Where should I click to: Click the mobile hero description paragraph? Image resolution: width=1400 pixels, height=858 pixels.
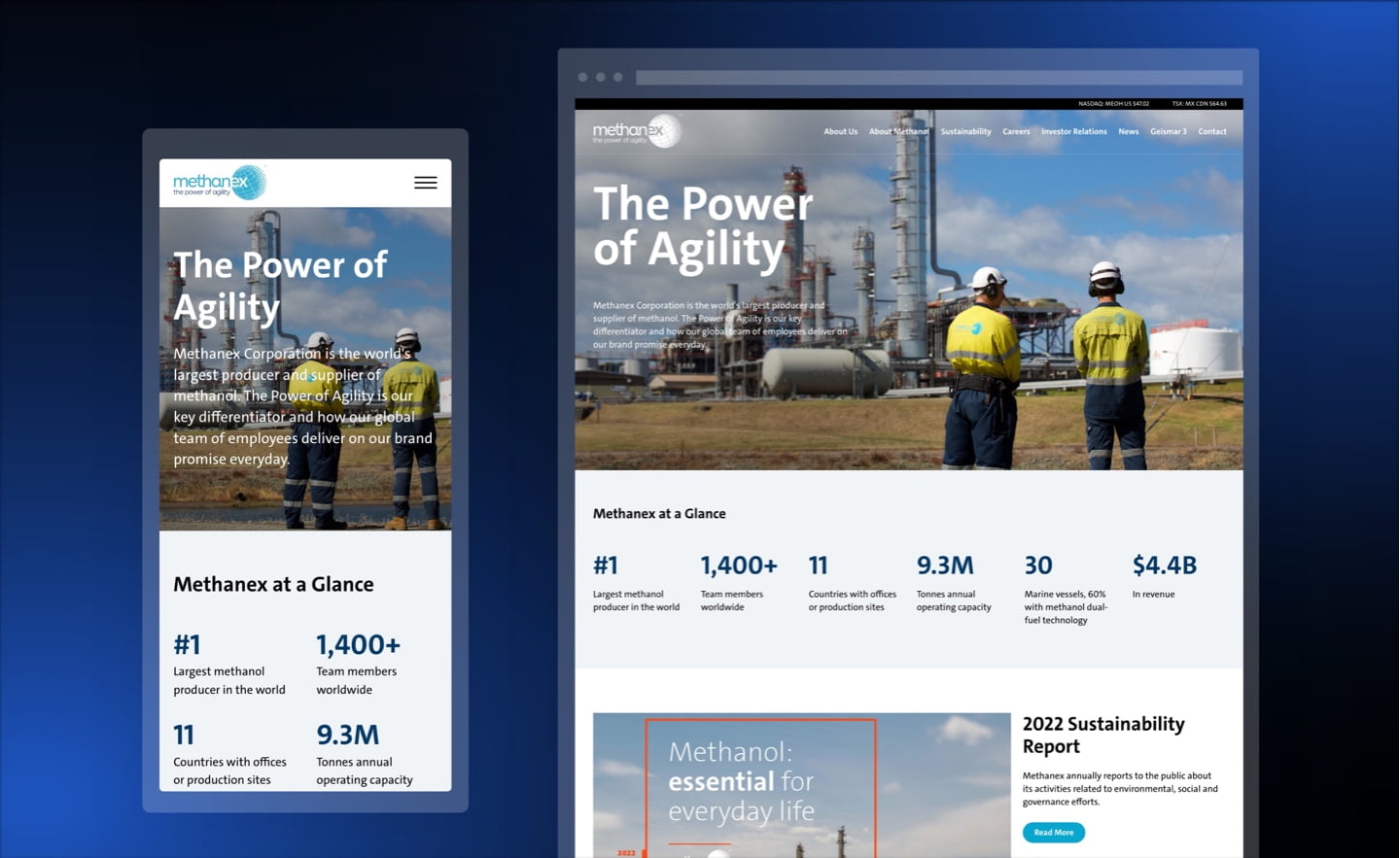303,406
